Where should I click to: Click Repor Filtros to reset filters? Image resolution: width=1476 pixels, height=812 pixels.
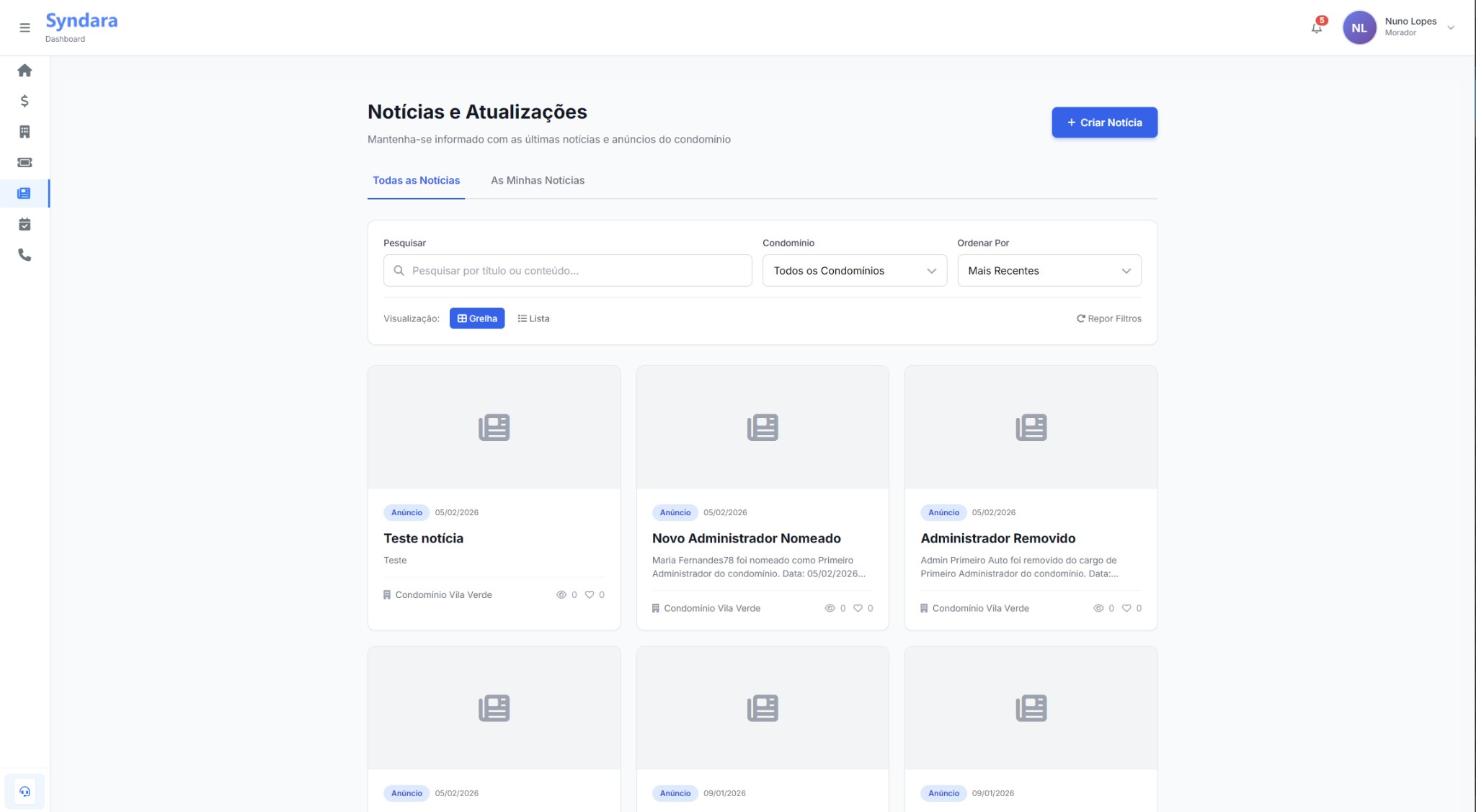(1109, 318)
